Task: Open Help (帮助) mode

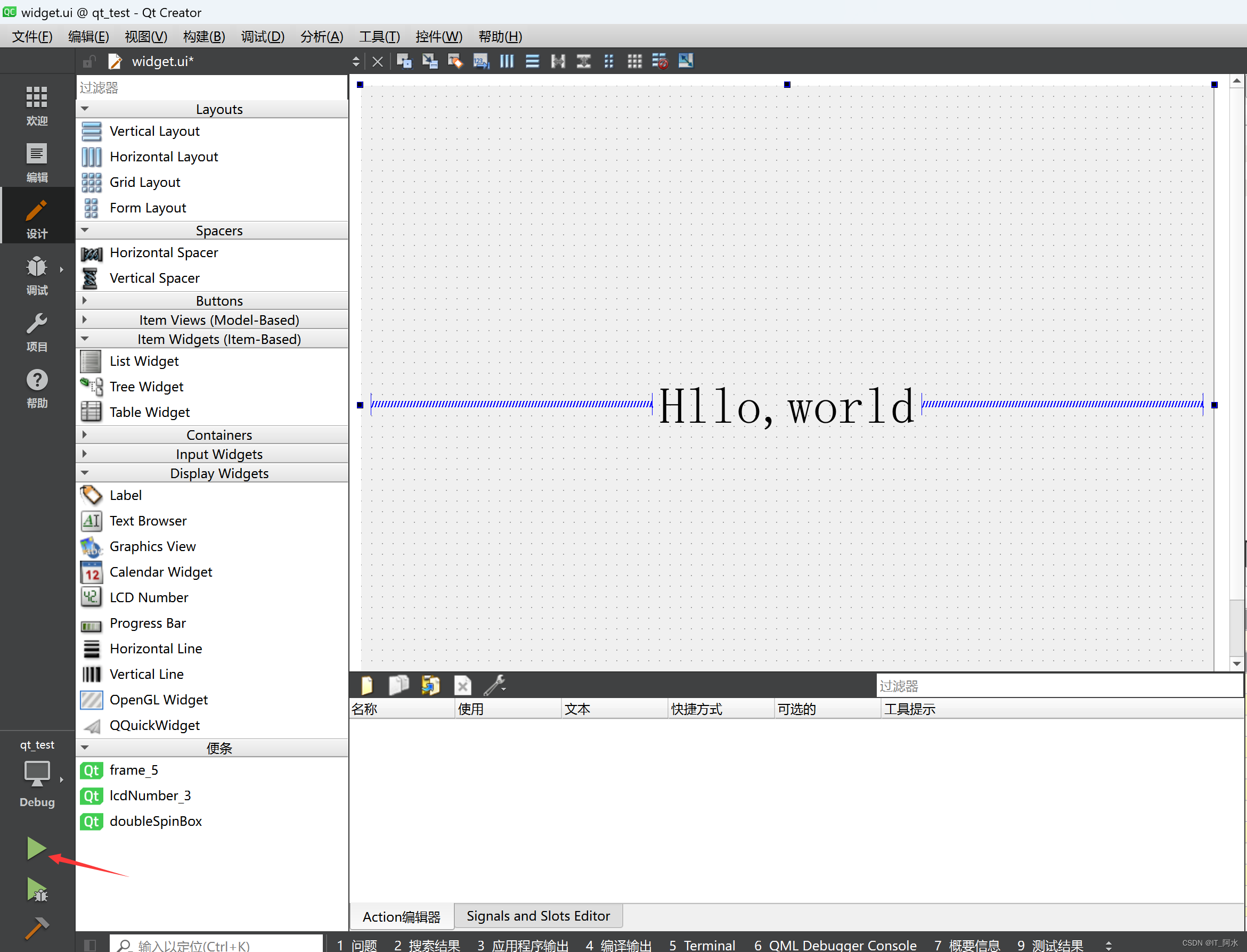Action: point(37,389)
